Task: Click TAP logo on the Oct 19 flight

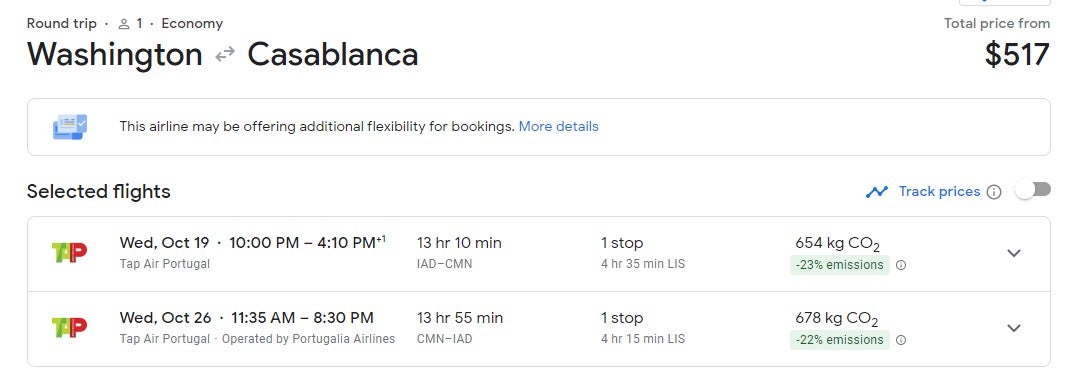Action: [x=69, y=252]
